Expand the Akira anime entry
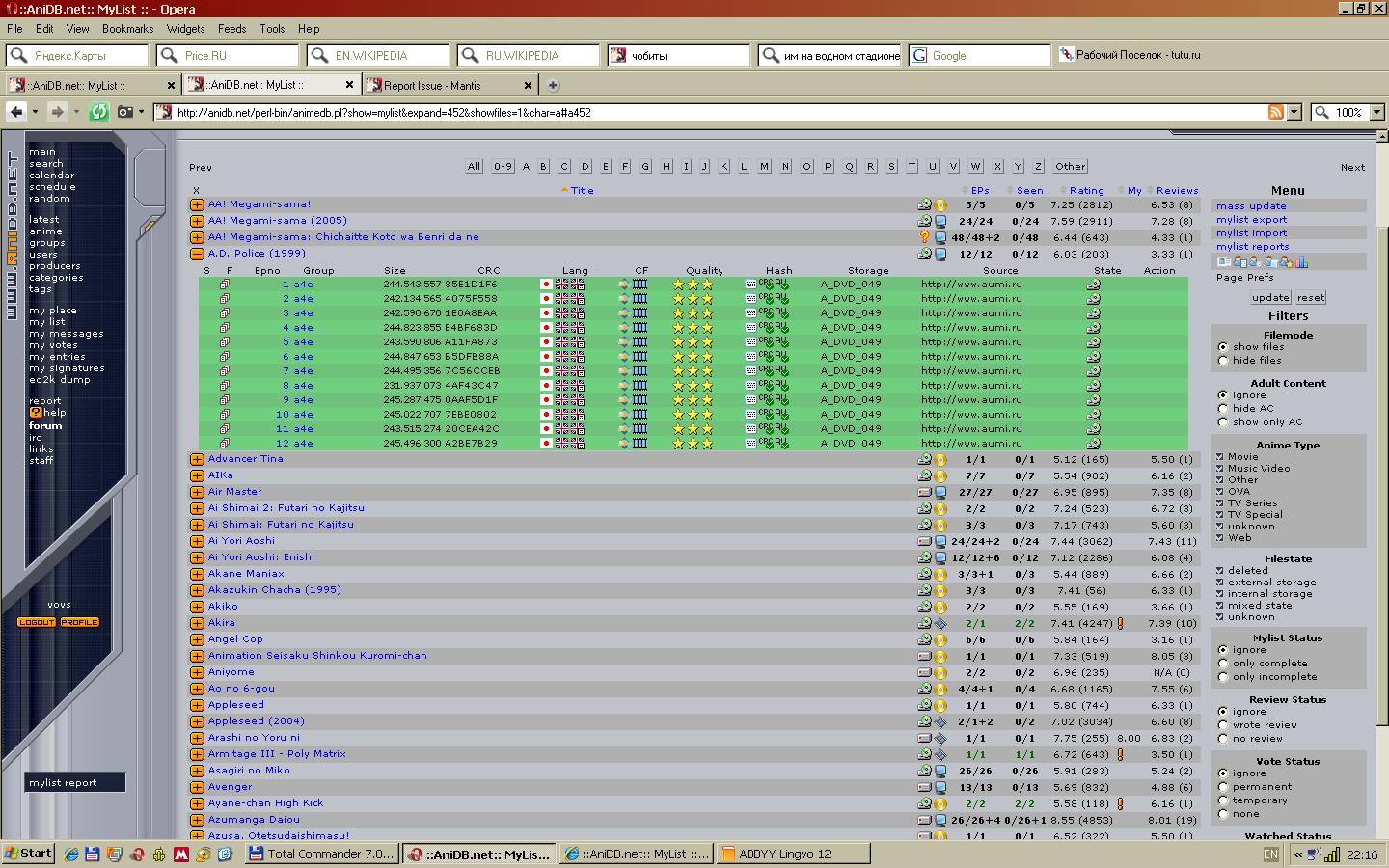1389x868 pixels. (x=197, y=623)
